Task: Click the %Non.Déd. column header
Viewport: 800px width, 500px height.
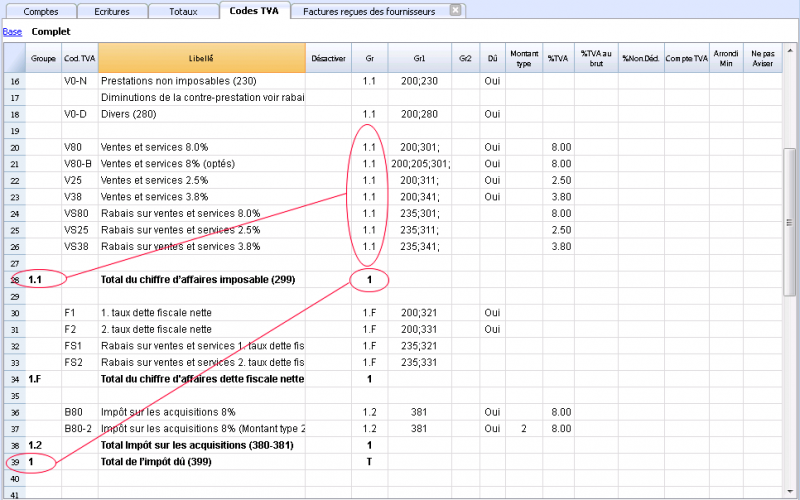Action: 641,58
